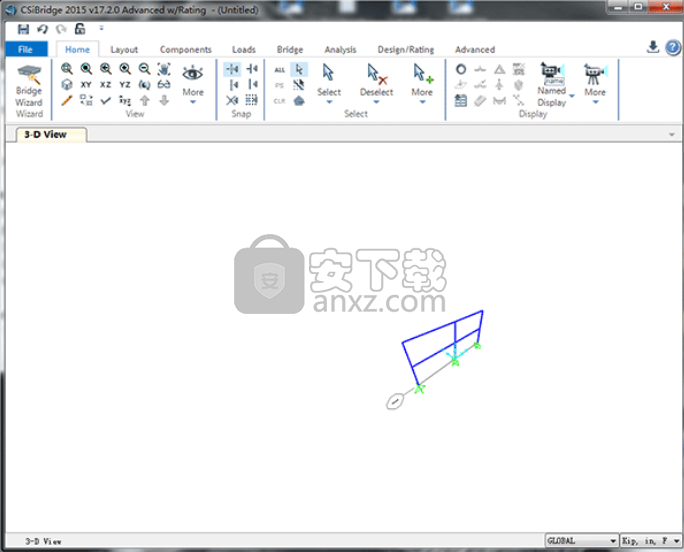The width and height of the screenshot is (684, 552).
Task: Activate the pointer selection mode icon
Action: click(x=299, y=69)
